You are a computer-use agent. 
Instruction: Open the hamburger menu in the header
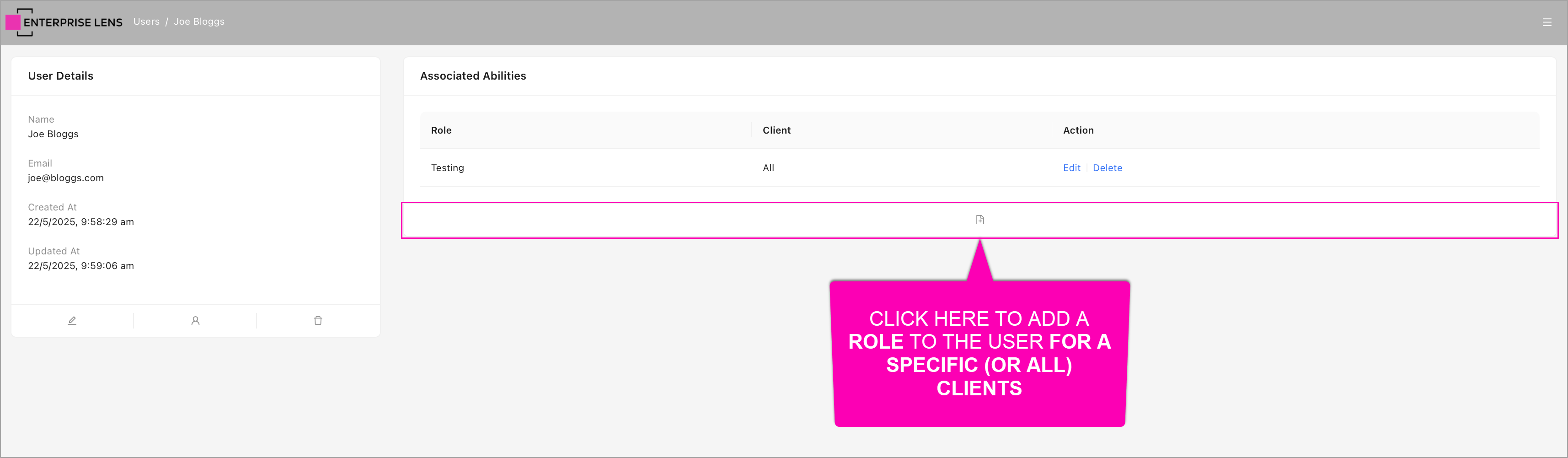tap(1547, 22)
